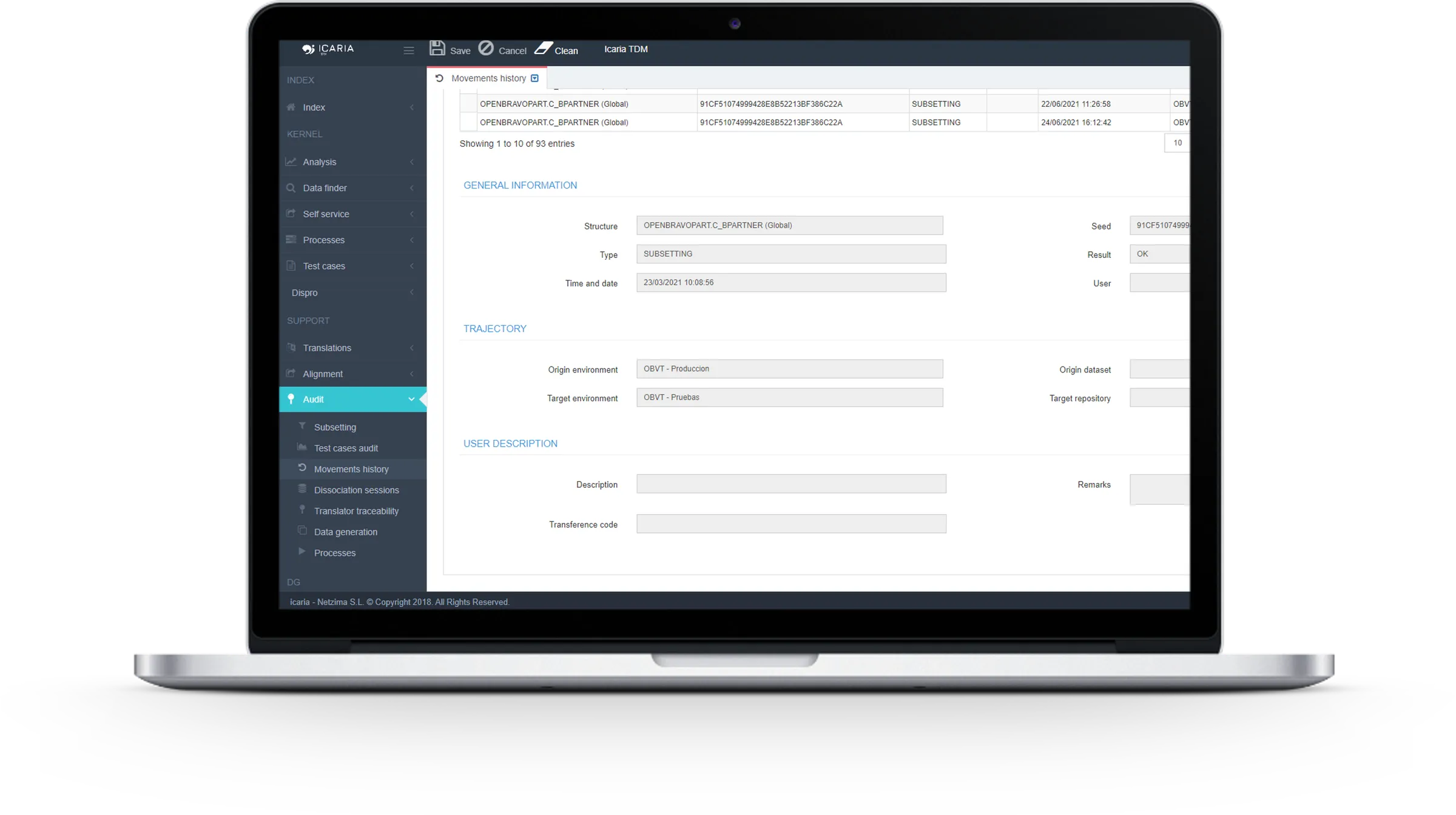Click the Save disk icon
The height and width of the screenshot is (815, 1456).
437,49
